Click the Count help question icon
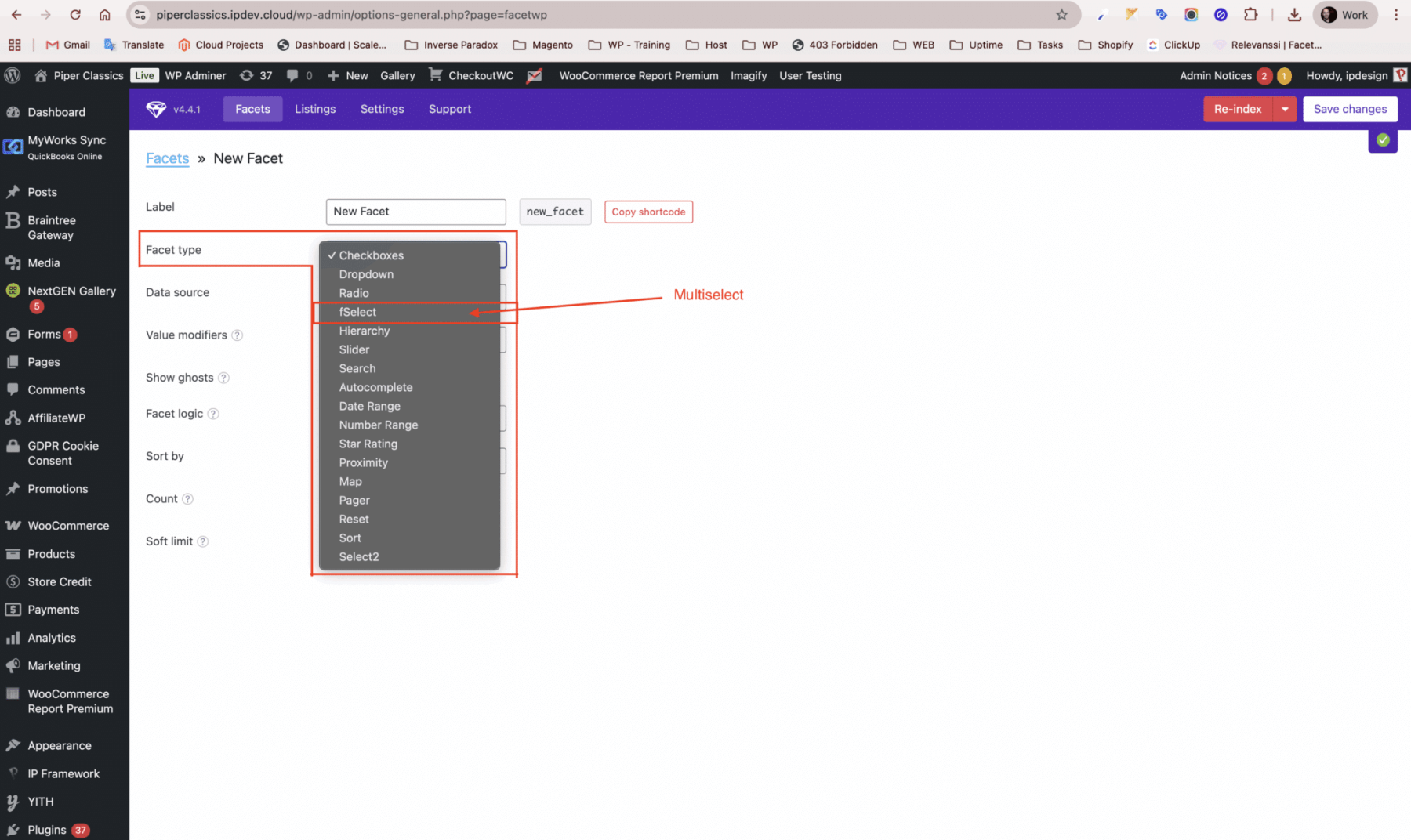Image resolution: width=1411 pixels, height=840 pixels. click(187, 499)
